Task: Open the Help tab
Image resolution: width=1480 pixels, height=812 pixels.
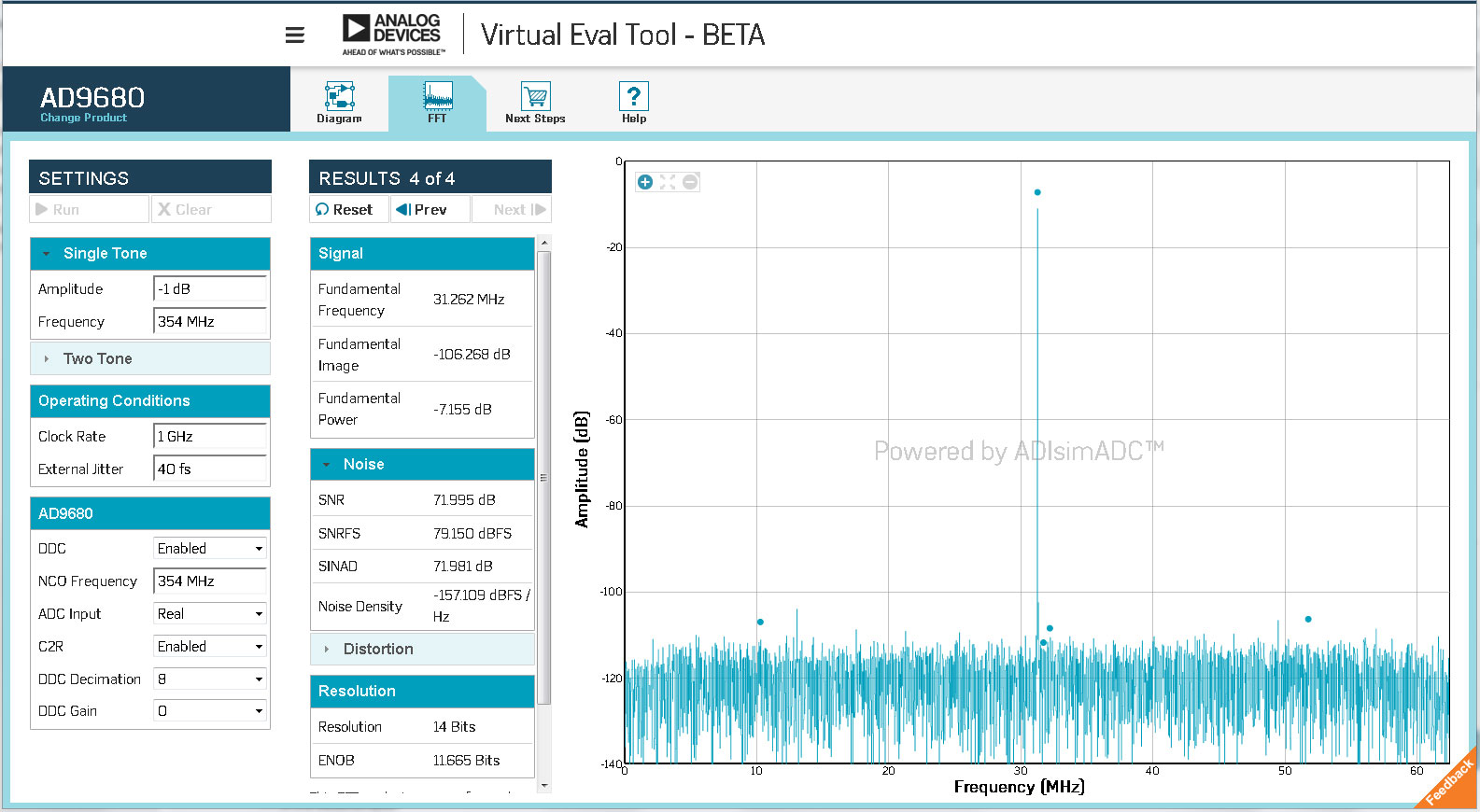Action: click(634, 103)
